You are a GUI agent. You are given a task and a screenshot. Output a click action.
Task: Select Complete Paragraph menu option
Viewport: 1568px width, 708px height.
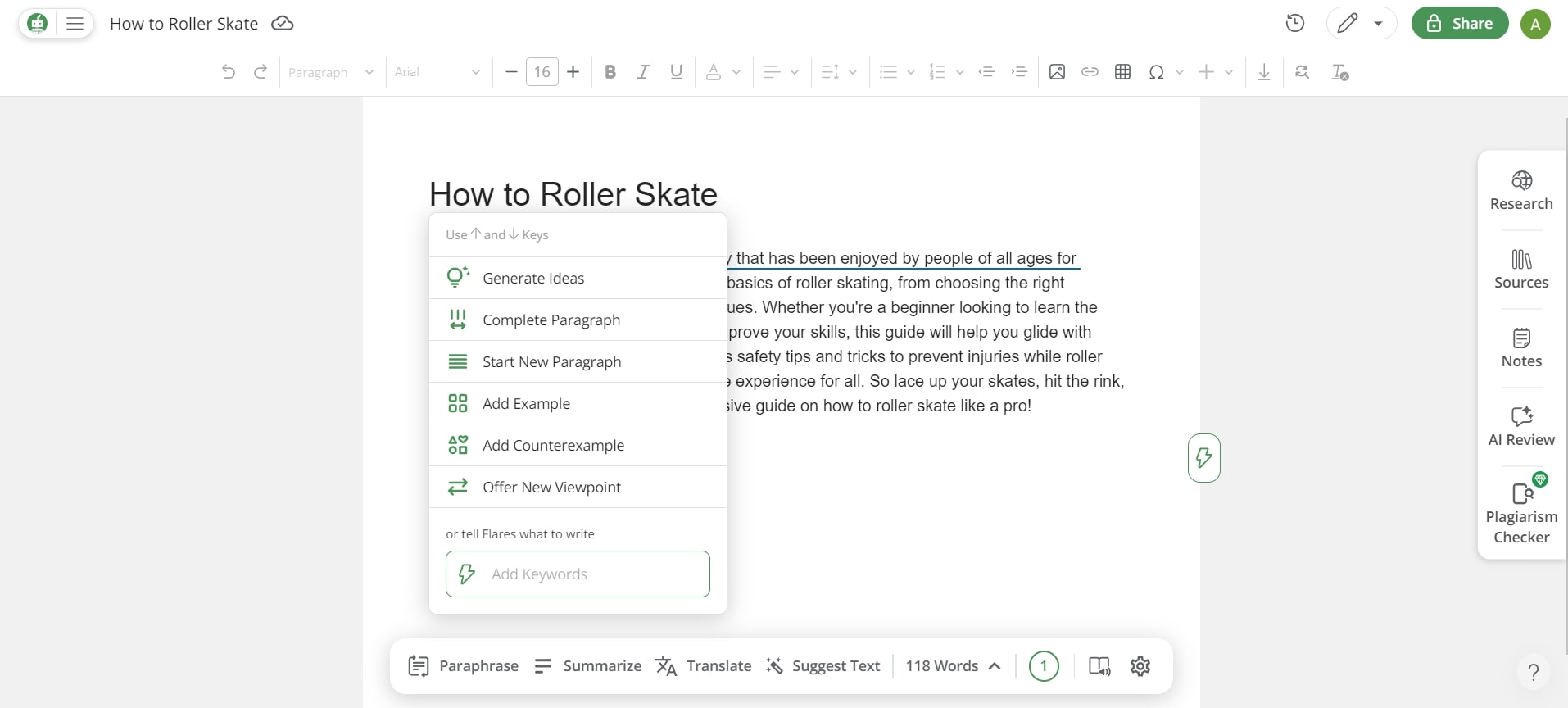[x=578, y=320]
